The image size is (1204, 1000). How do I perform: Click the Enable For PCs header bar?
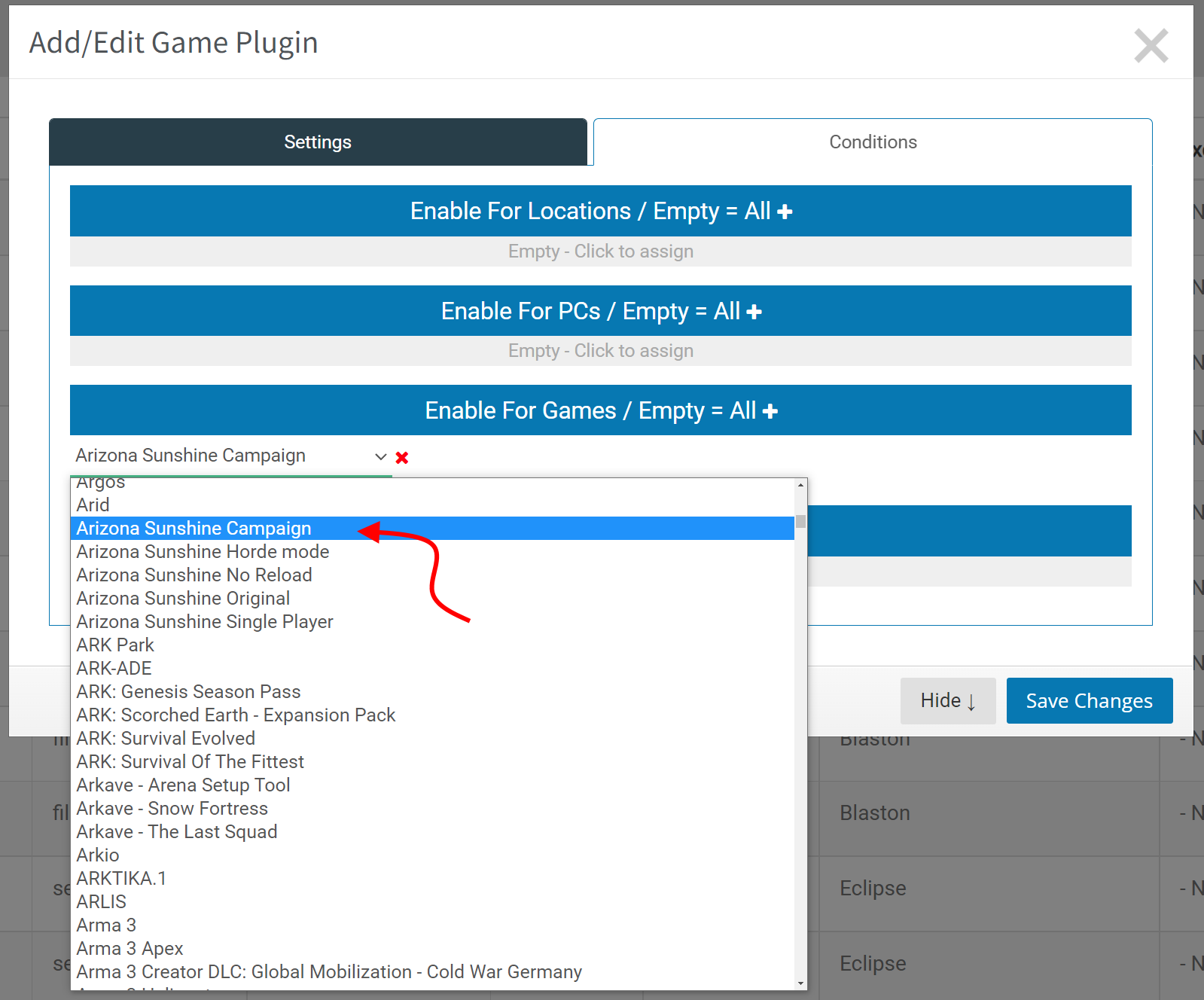click(x=601, y=310)
